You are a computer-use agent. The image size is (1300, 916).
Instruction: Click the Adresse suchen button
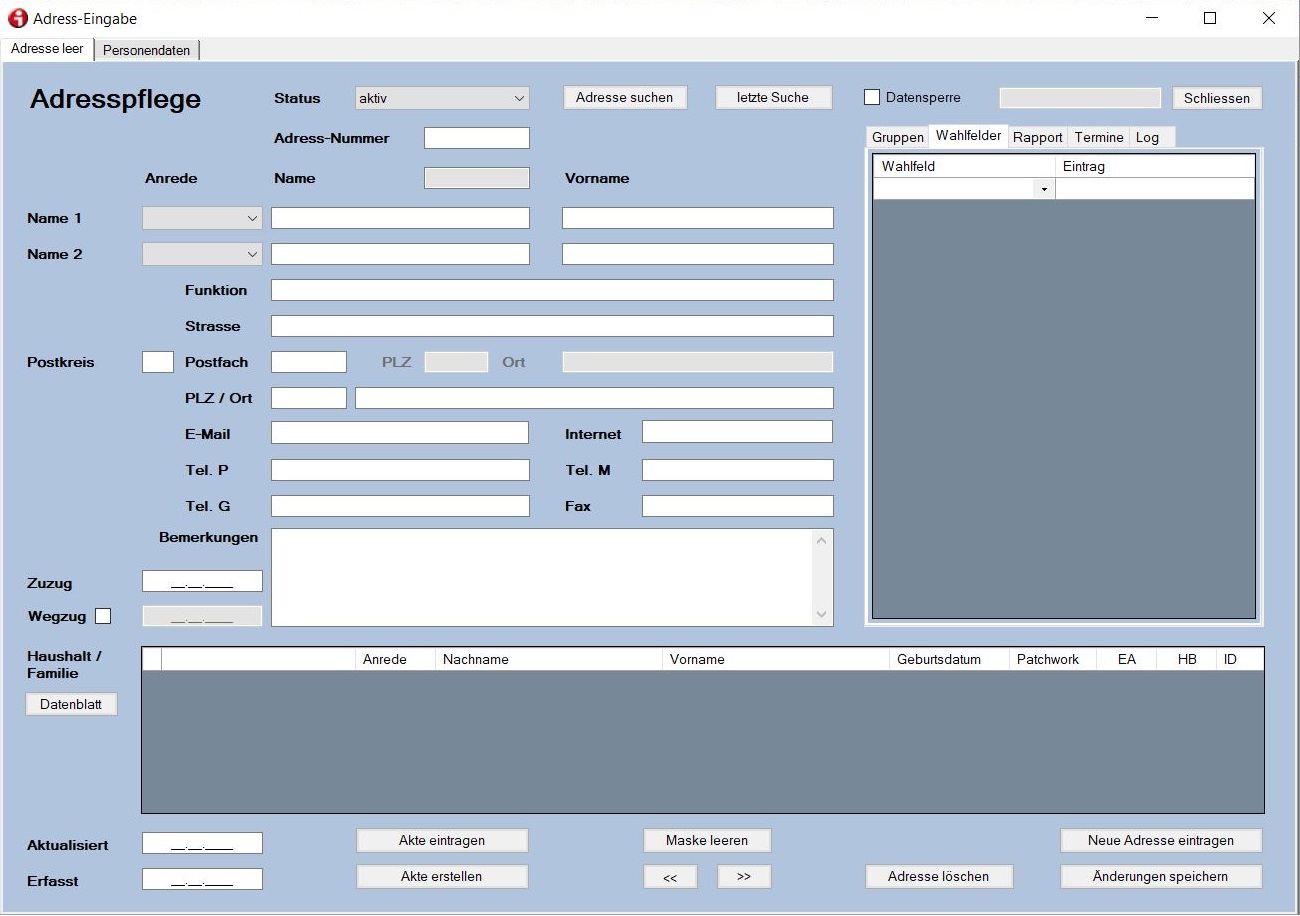[625, 97]
